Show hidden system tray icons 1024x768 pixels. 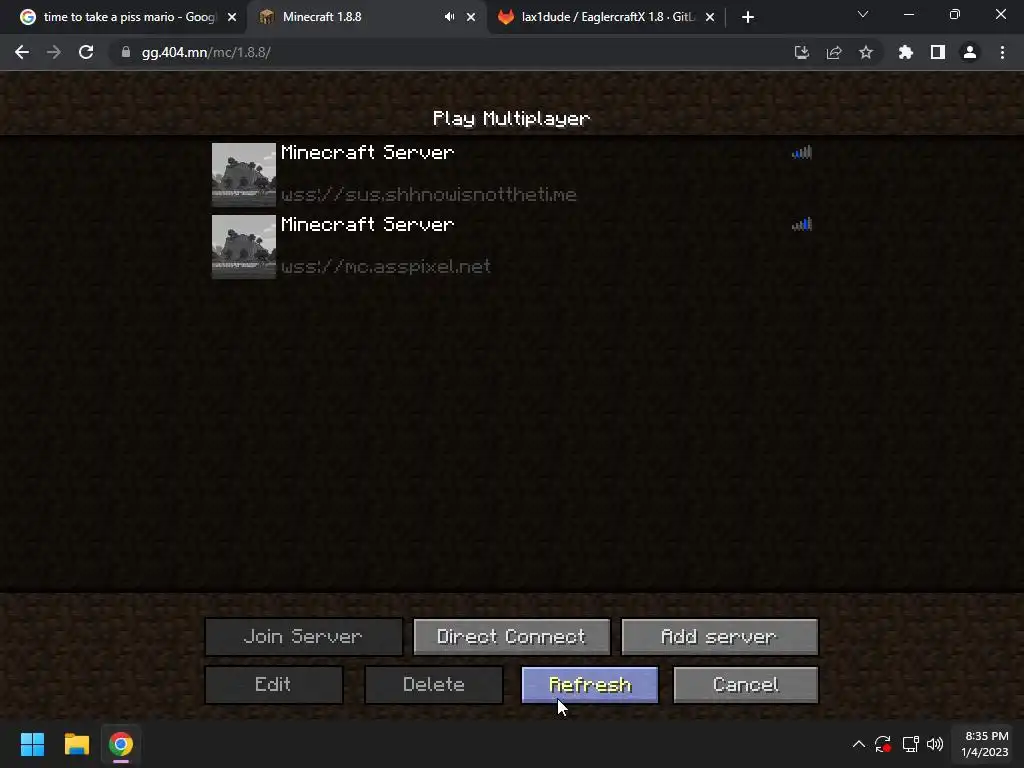click(x=859, y=744)
